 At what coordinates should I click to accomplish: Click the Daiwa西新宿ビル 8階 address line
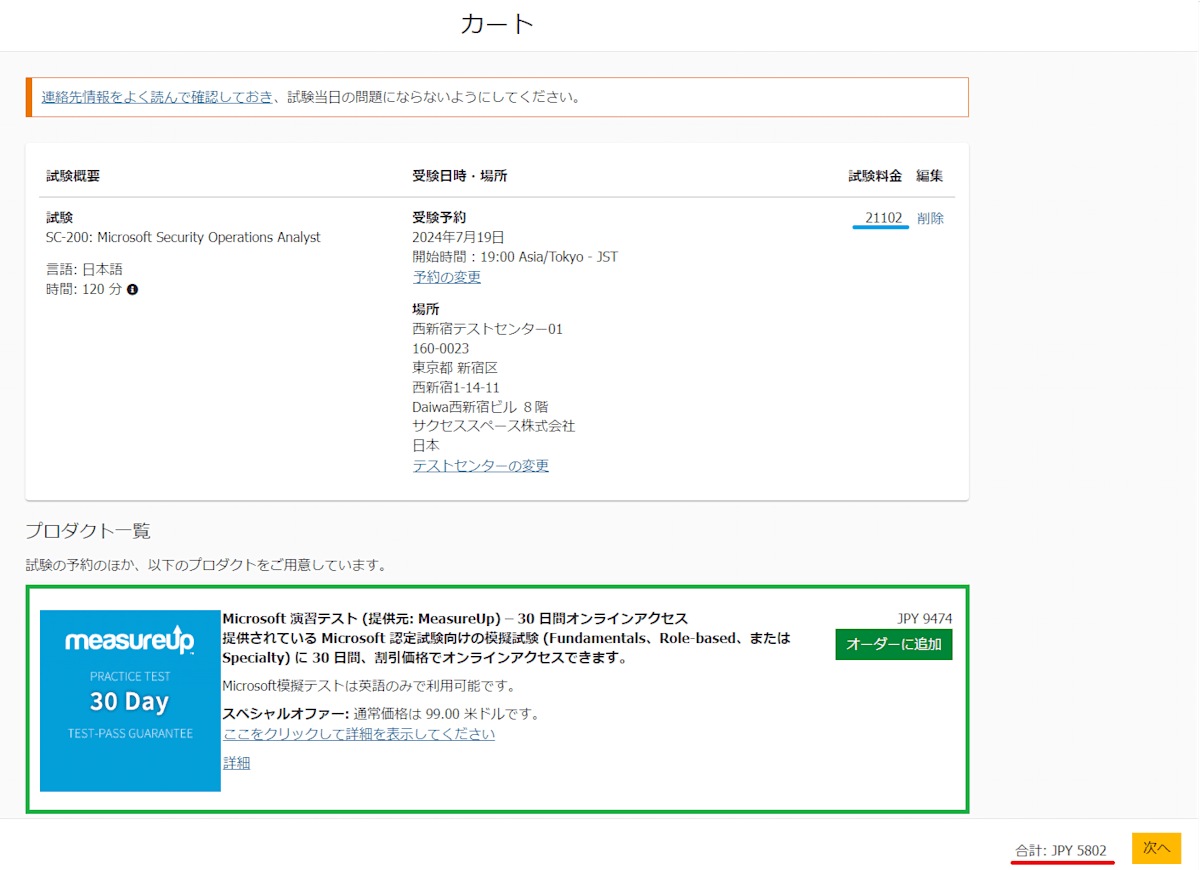point(480,407)
